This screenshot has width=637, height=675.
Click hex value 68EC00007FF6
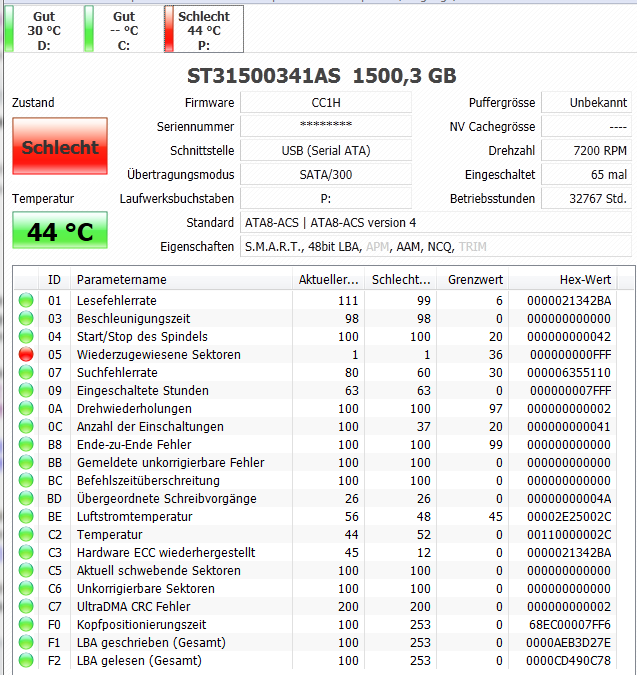tap(570, 625)
